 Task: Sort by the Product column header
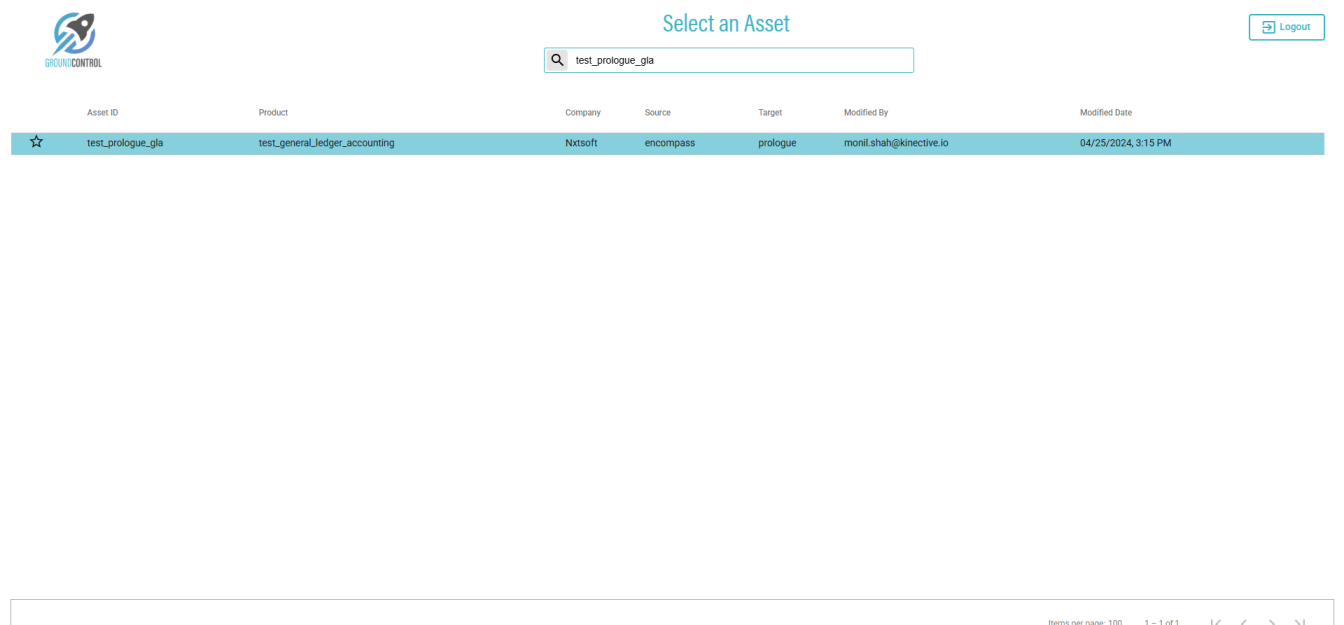pos(273,113)
